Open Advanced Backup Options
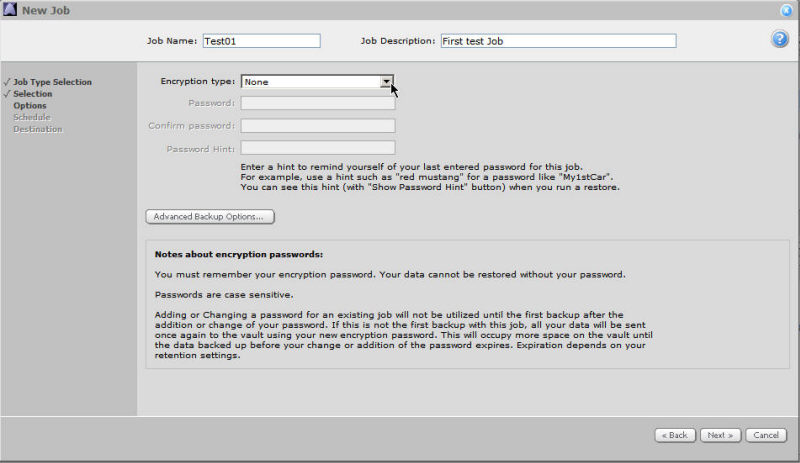800x463 pixels. pyautogui.click(x=210, y=216)
